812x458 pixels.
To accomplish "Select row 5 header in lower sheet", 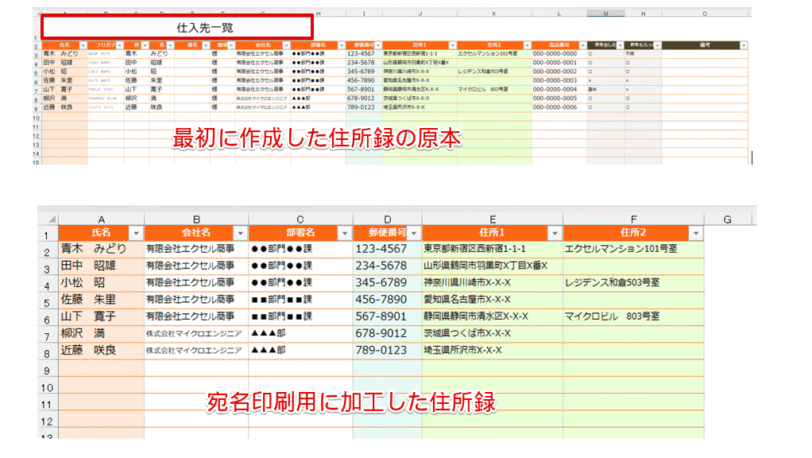I will [x=47, y=303].
